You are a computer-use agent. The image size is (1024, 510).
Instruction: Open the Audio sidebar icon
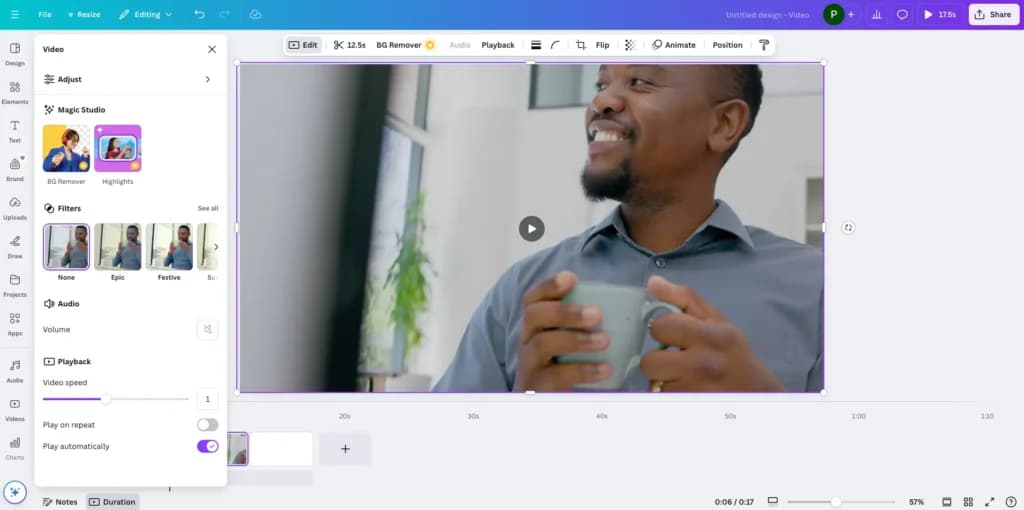(x=14, y=371)
